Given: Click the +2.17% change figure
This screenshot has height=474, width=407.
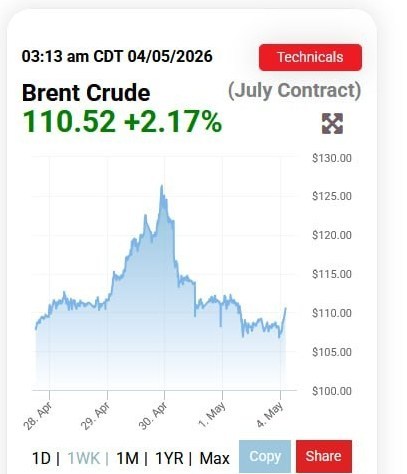Looking at the screenshot, I should pos(173,121).
